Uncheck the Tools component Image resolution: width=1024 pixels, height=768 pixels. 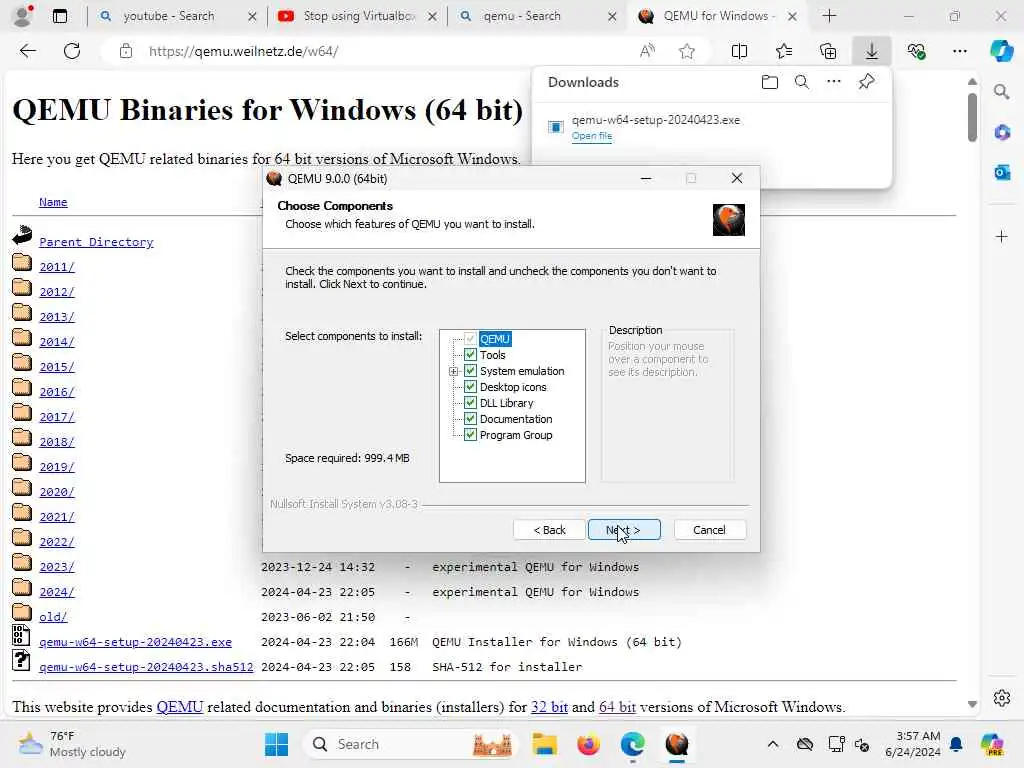(470, 355)
